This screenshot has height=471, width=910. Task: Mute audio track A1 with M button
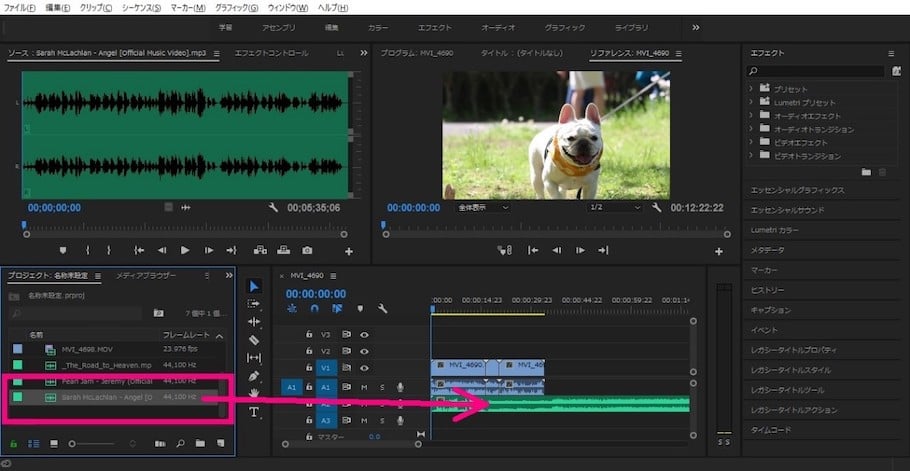364,387
